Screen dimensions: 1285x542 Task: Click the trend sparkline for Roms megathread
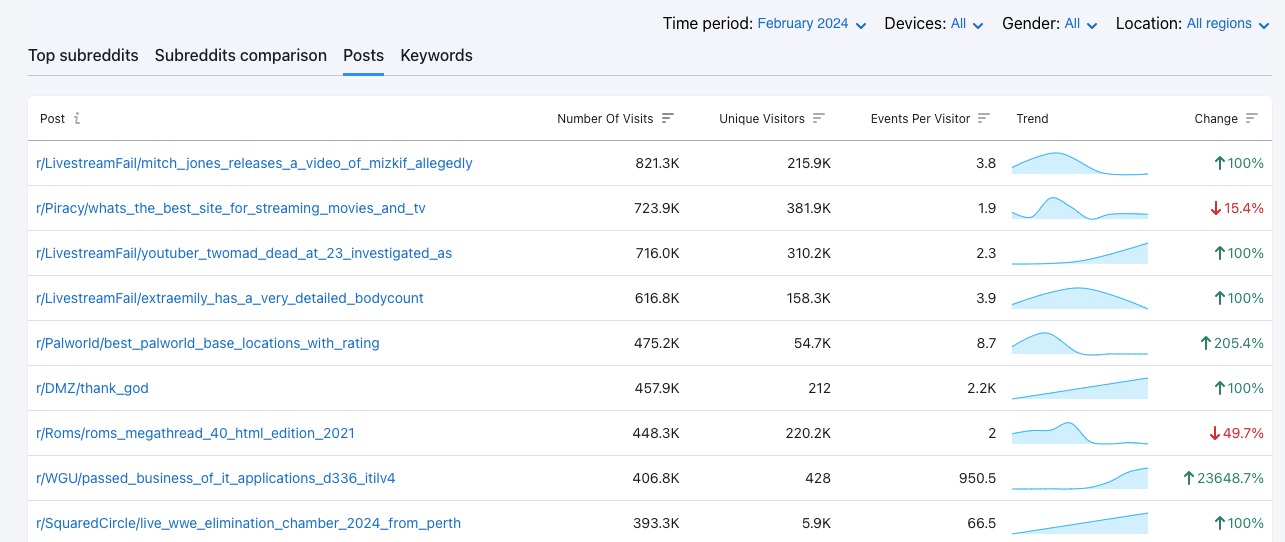tap(1079, 433)
